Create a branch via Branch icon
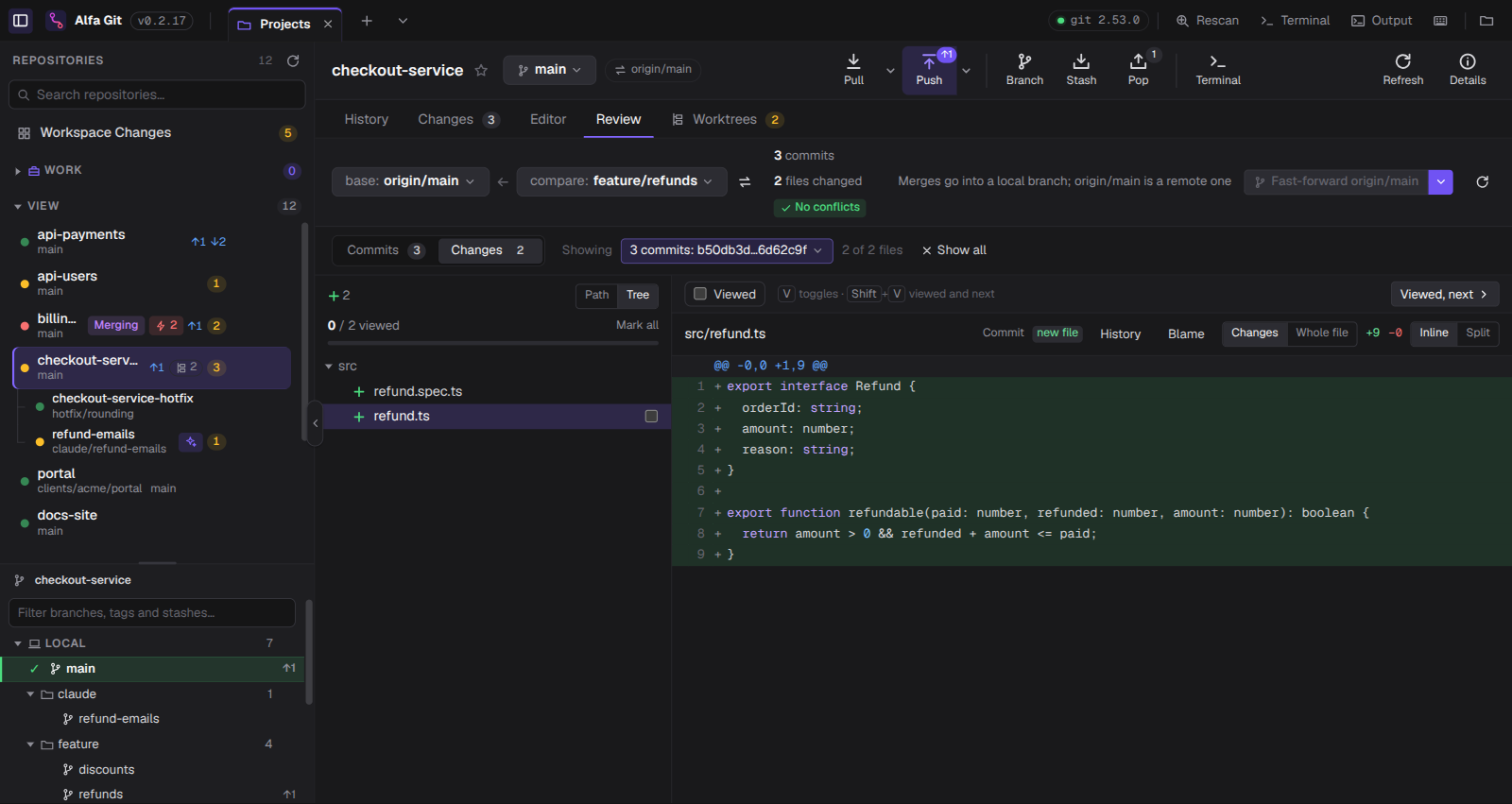1512x804 pixels. (x=1024, y=70)
